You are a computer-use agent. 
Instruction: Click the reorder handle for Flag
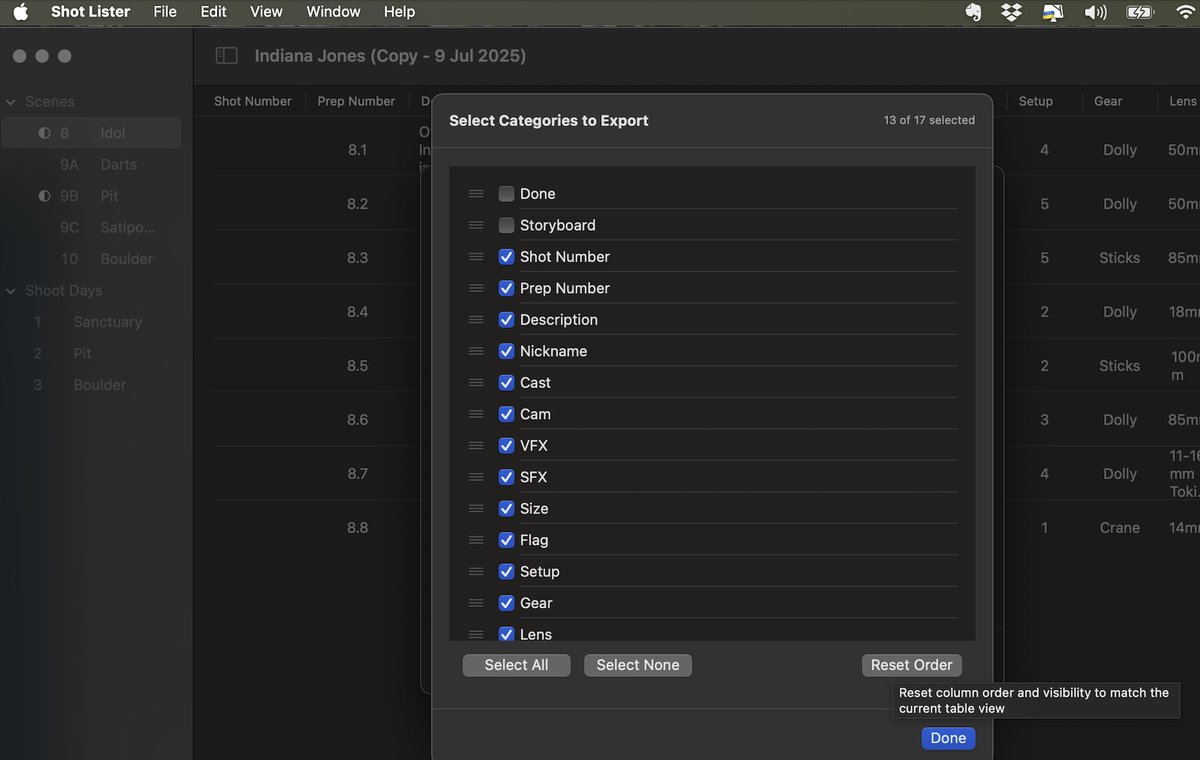[476, 540]
